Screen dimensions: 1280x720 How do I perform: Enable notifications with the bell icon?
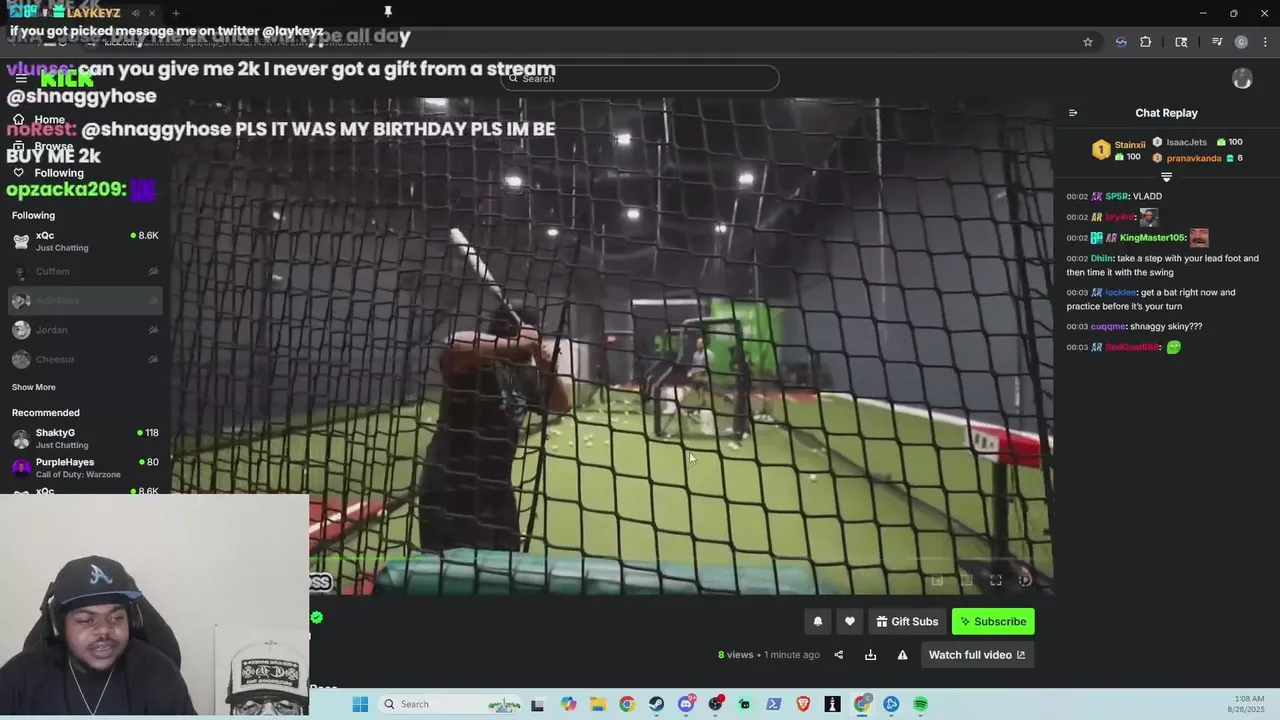tap(818, 622)
